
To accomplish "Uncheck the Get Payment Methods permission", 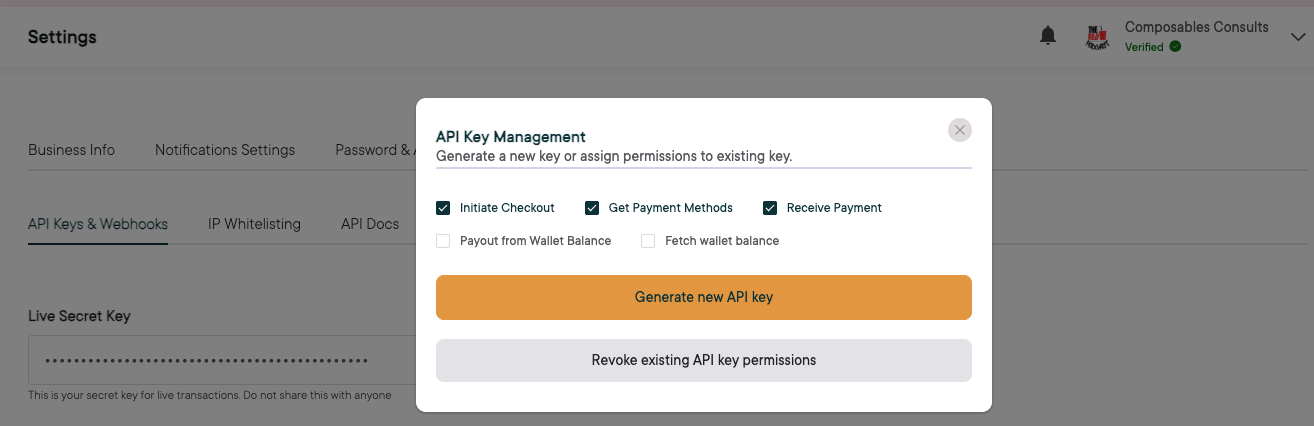I will tap(592, 208).
